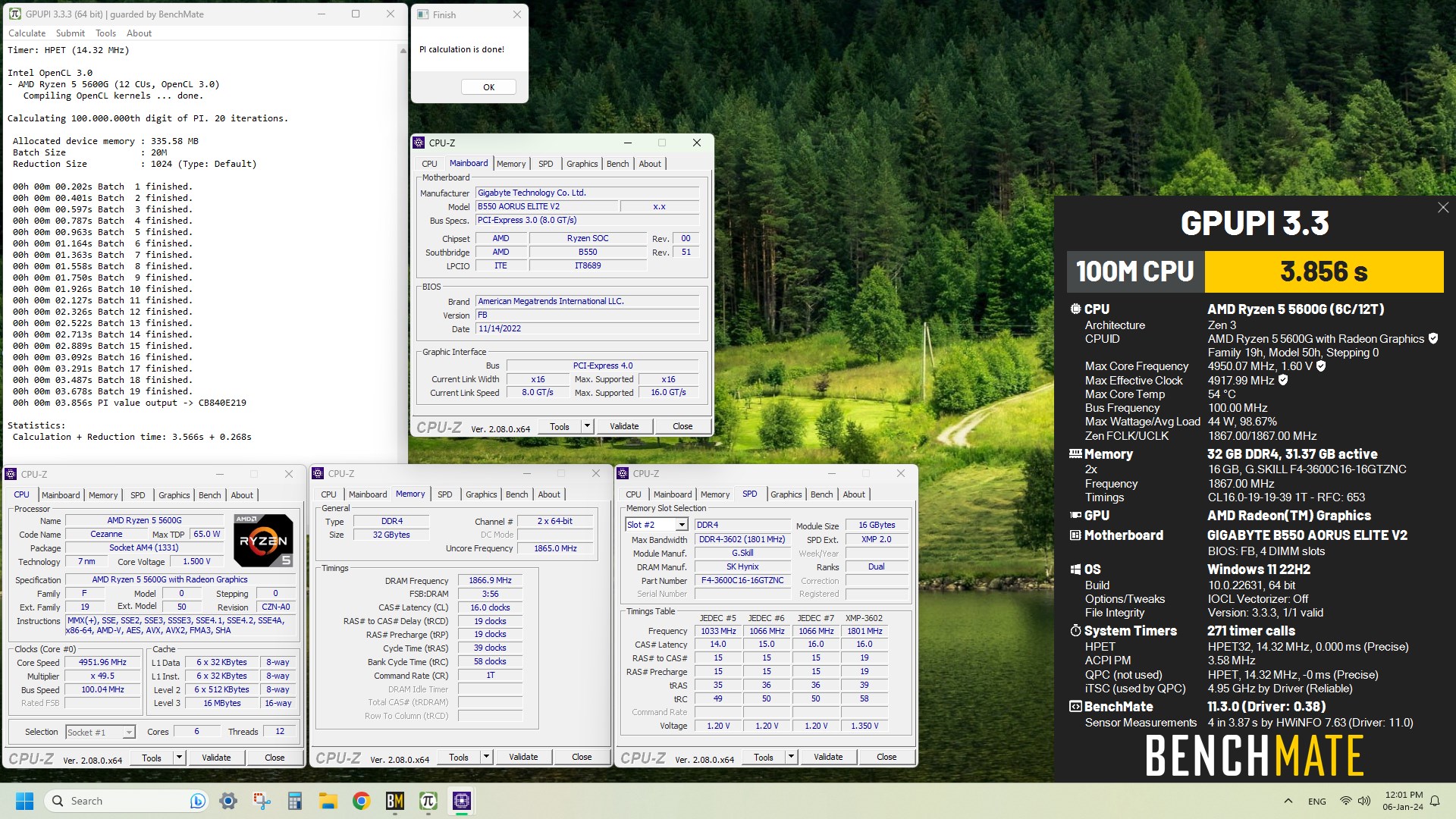
Task: Show hidden icons chevron in system tray
Action: pos(1288,801)
